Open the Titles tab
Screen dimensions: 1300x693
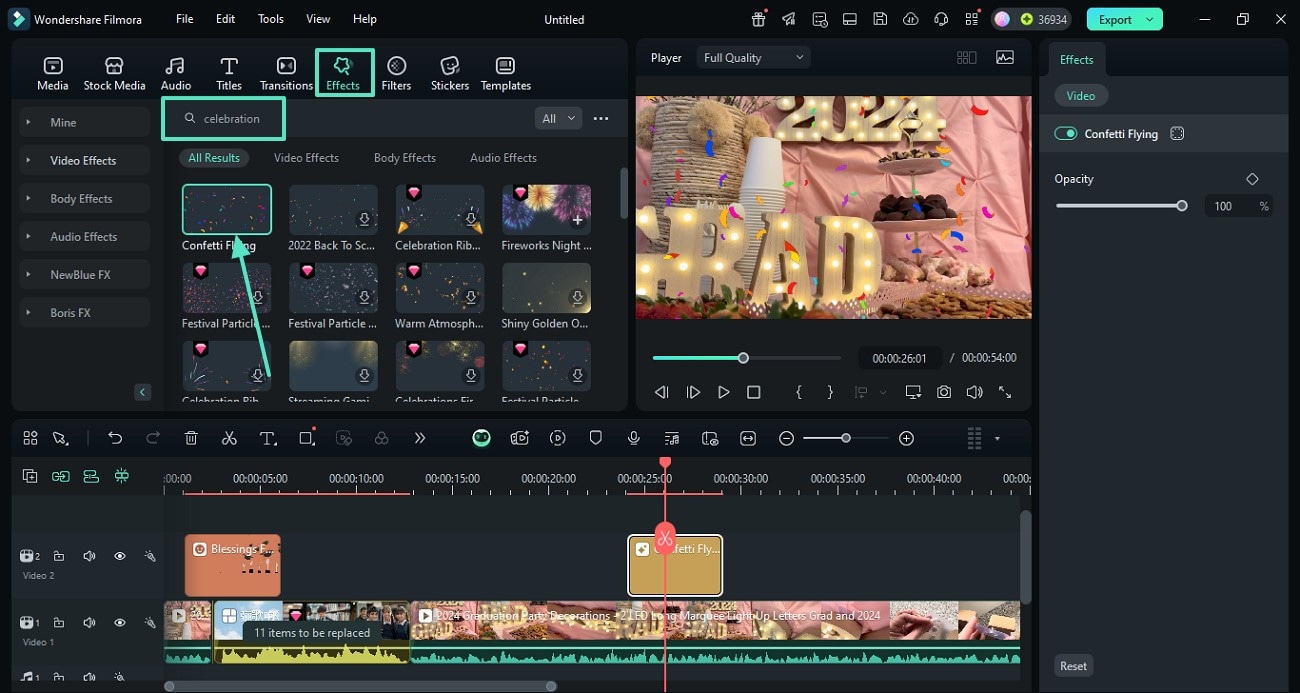229,74
